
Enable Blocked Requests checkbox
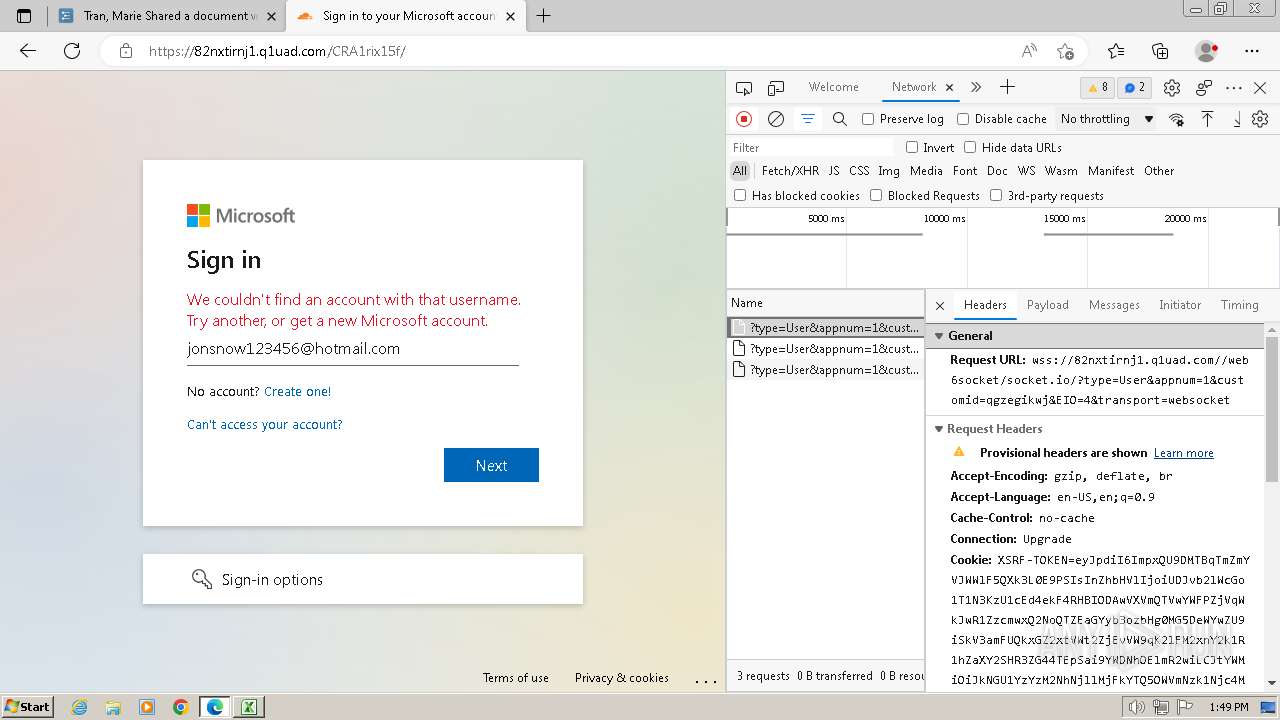pos(876,196)
